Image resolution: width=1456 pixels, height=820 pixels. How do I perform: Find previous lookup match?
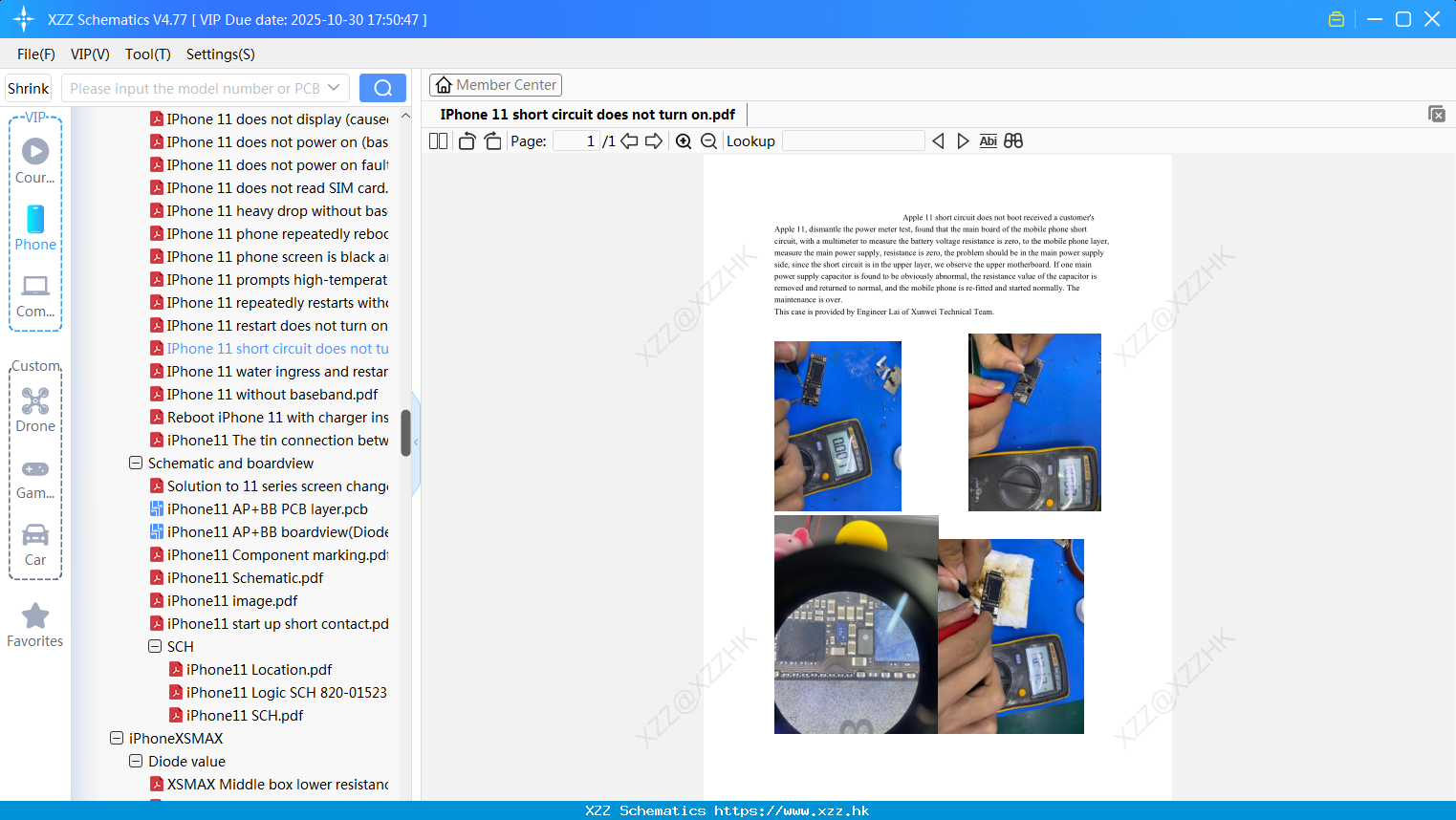pyautogui.click(x=938, y=141)
